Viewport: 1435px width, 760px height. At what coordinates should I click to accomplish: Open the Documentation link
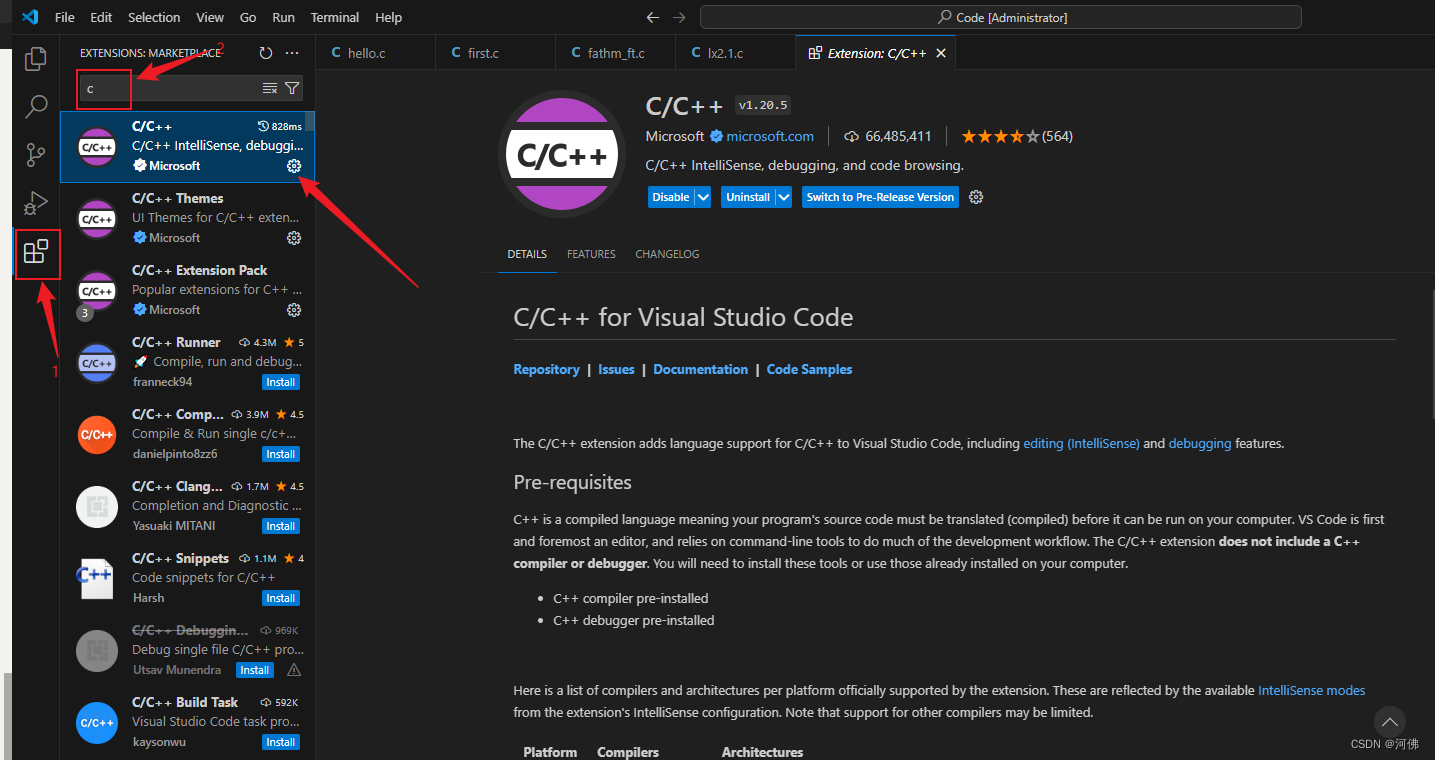(700, 369)
